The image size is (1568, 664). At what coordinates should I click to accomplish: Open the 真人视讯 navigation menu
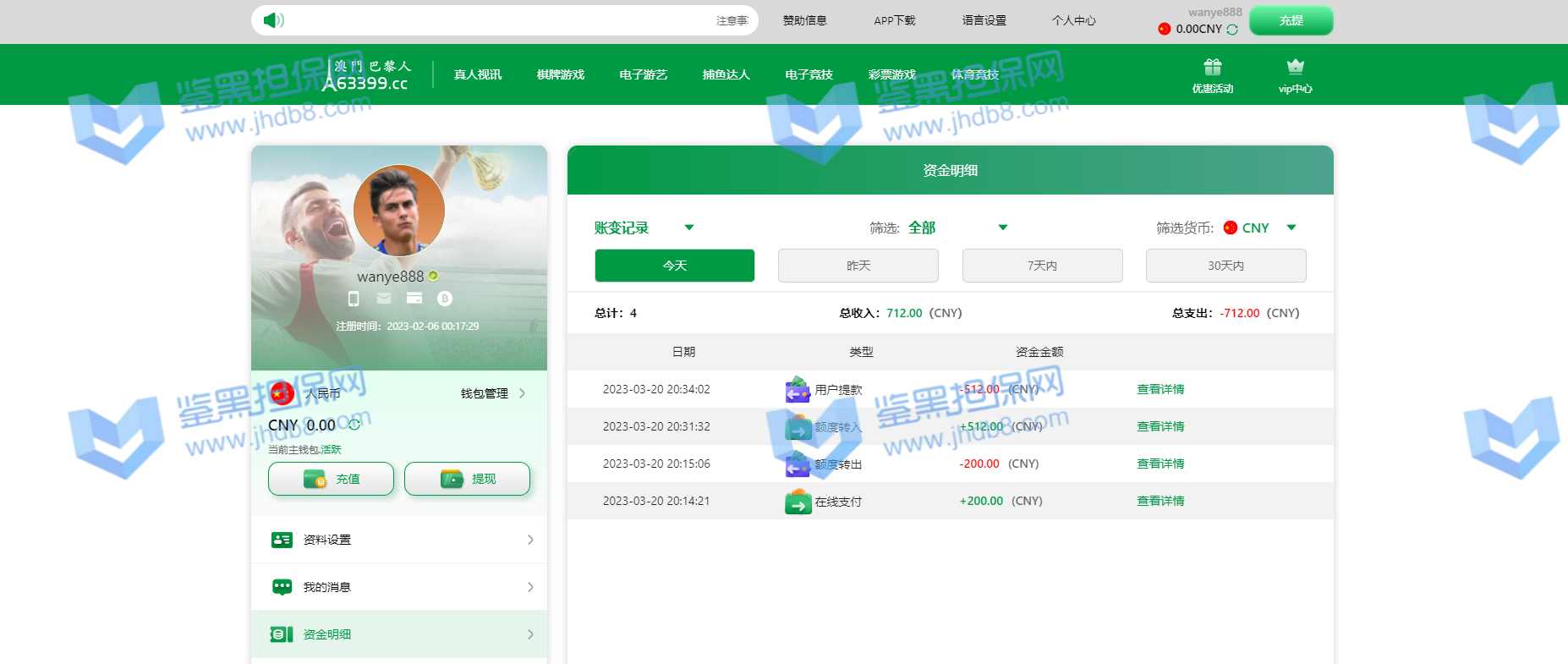tap(478, 74)
